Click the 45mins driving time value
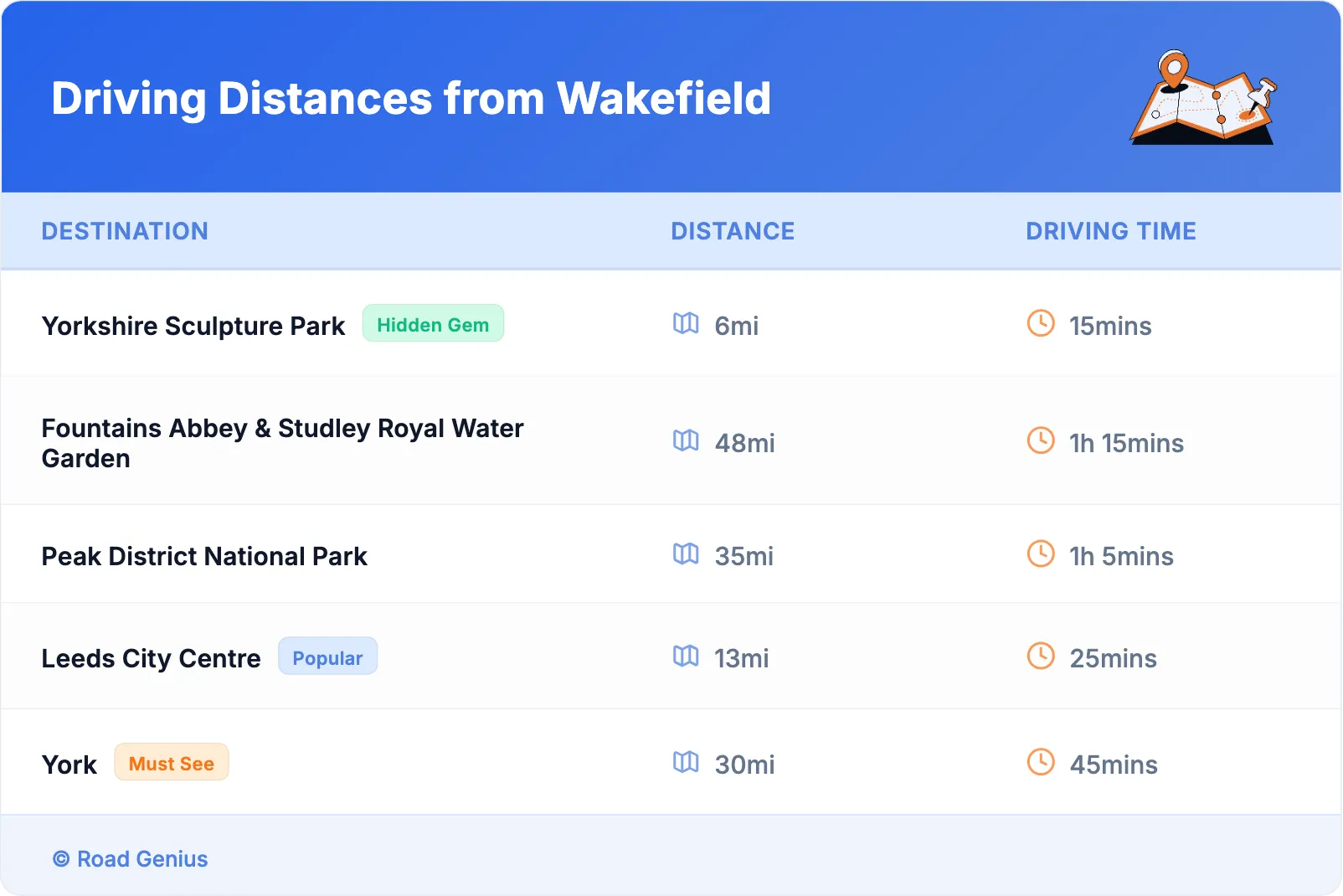Image resolution: width=1343 pixels, height=896 pixels. pos(1114,765)
